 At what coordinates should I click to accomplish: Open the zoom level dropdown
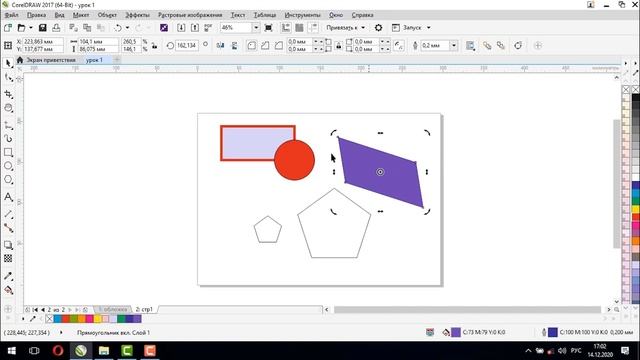pyautogui.click(x=256, y=28)
